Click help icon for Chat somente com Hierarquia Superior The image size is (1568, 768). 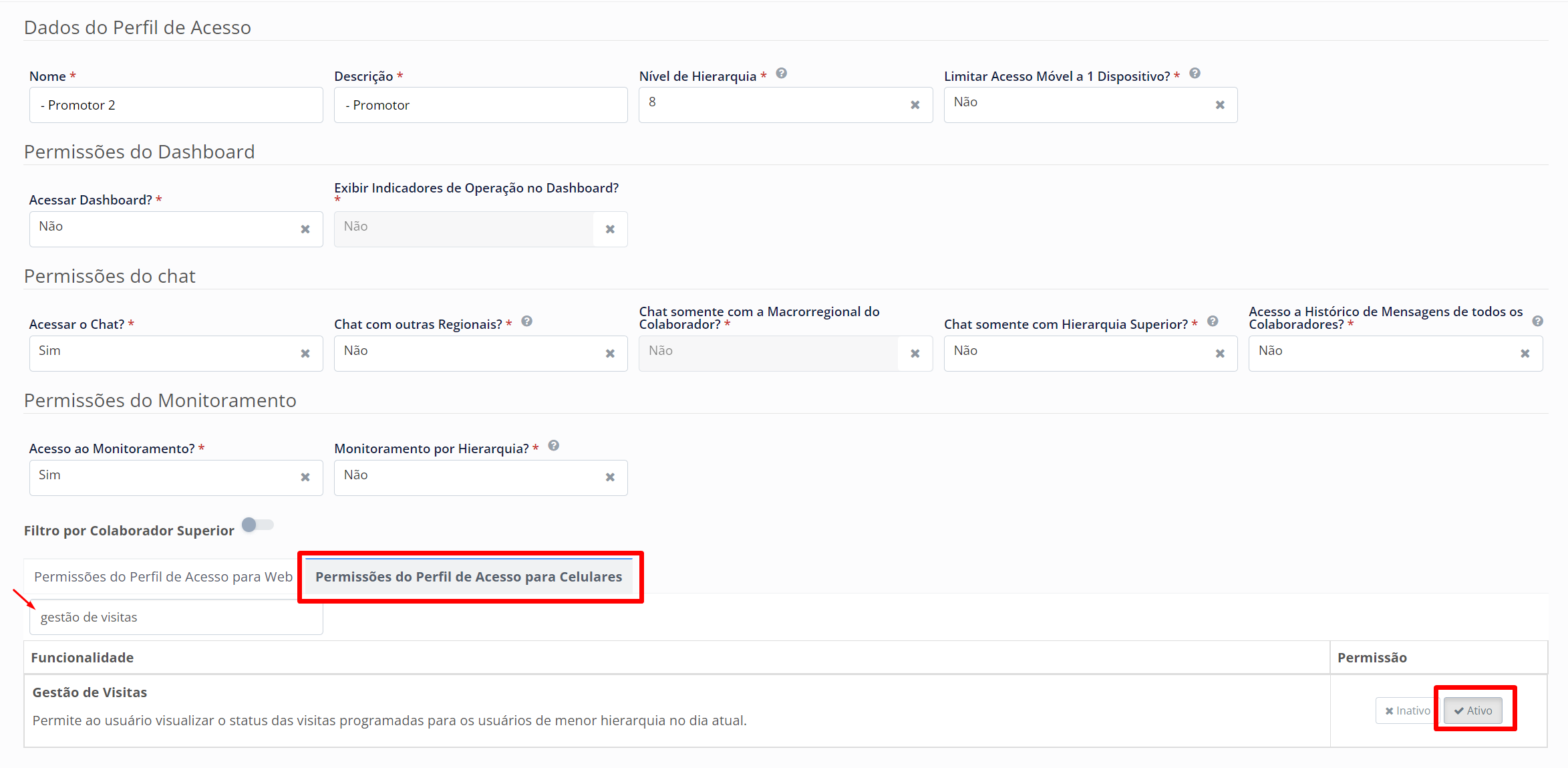pos(1213,322)
